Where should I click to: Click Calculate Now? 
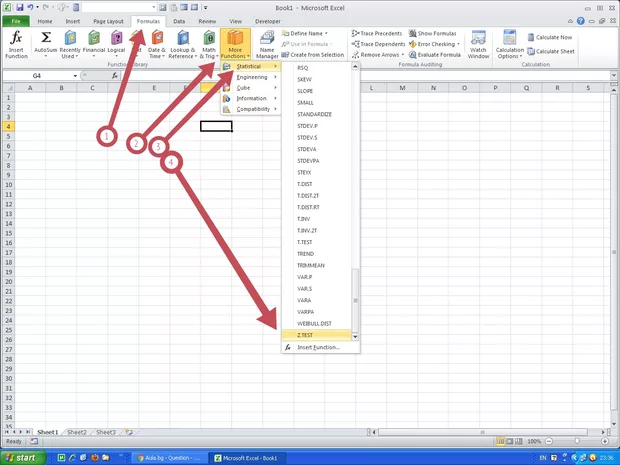coord(550,37)
